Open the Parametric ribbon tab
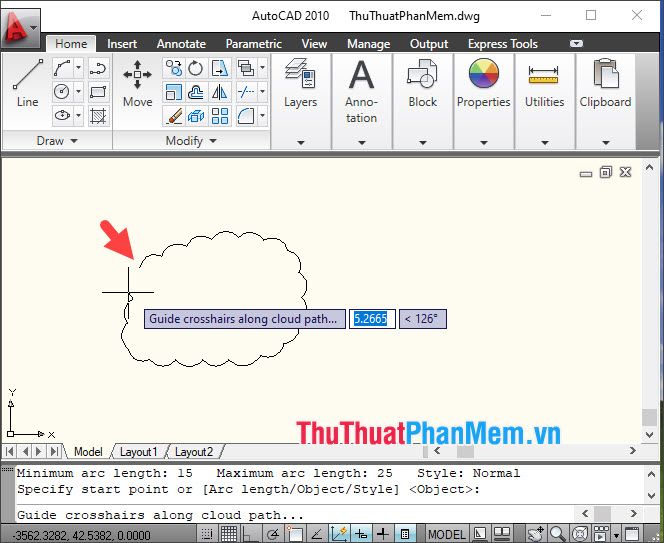 (253, 44)
